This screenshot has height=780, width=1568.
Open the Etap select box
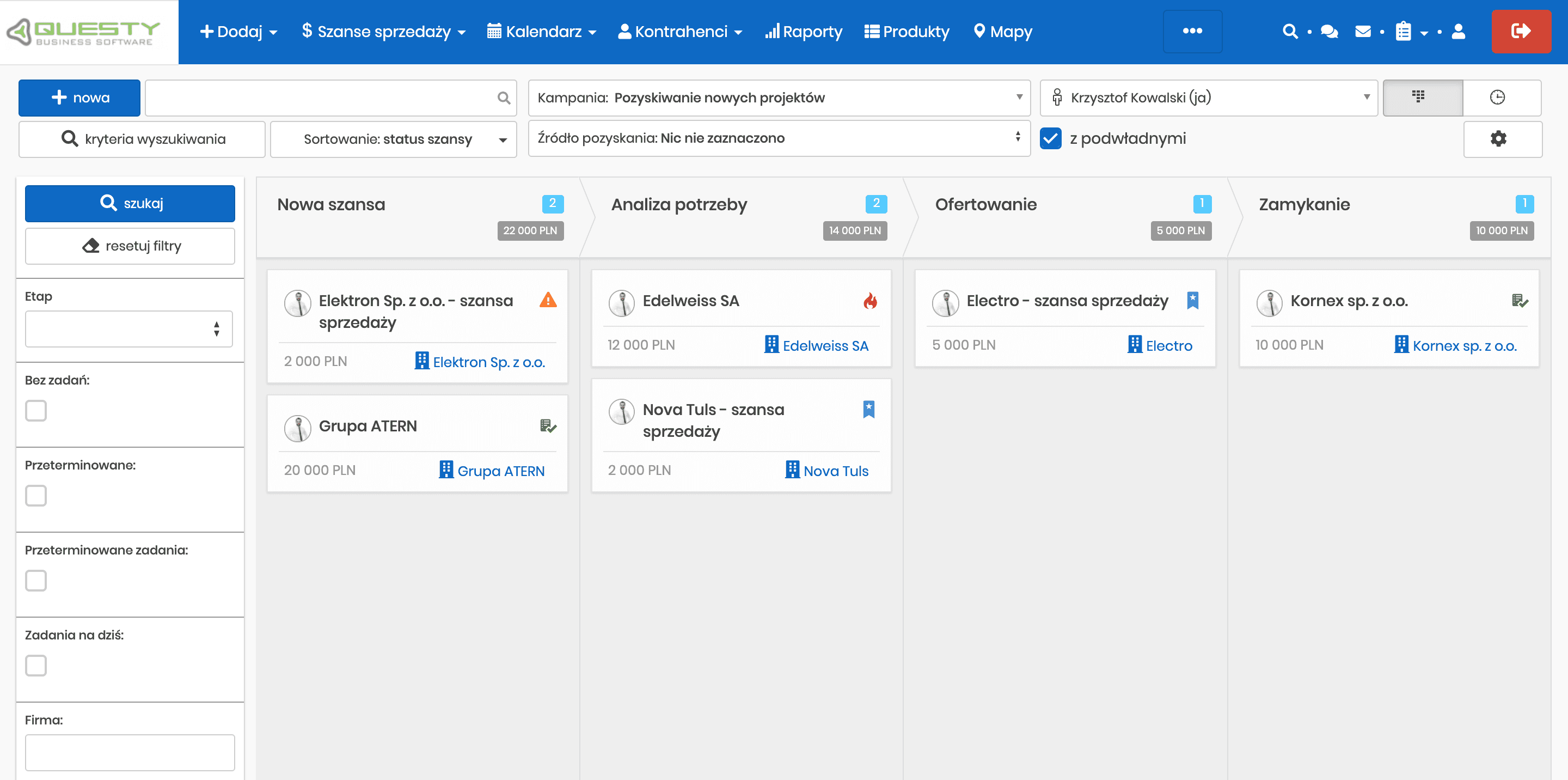(128, 329)
